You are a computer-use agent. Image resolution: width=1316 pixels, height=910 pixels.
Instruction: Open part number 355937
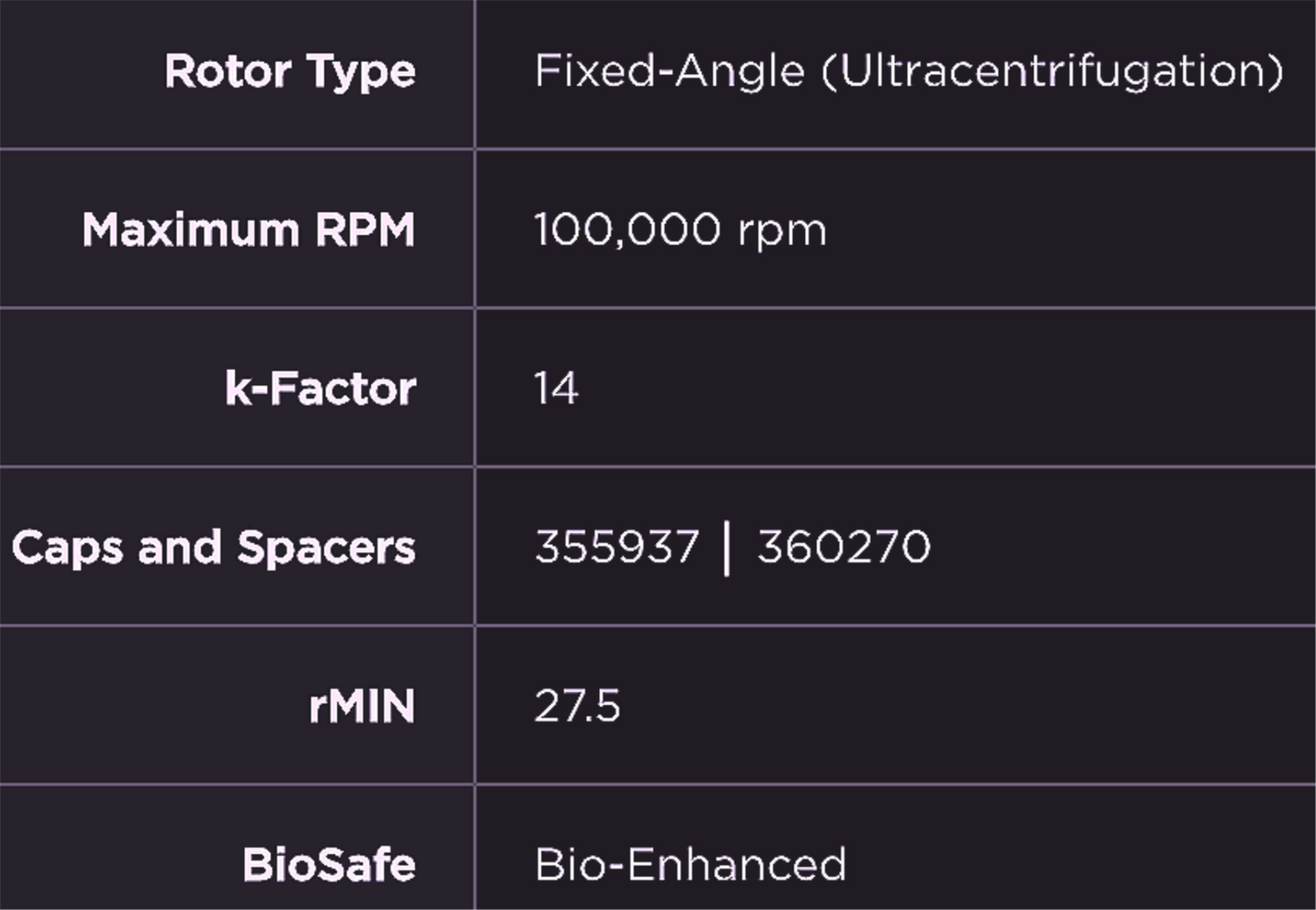pos(617,547)
